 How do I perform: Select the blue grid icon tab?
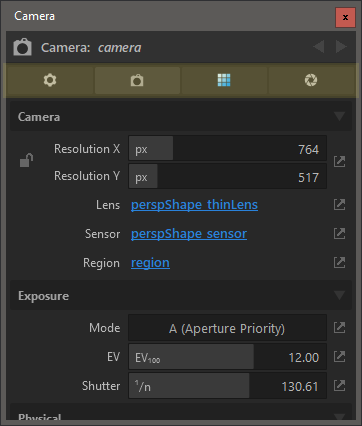pyautogui.click(x=224, y=80)
